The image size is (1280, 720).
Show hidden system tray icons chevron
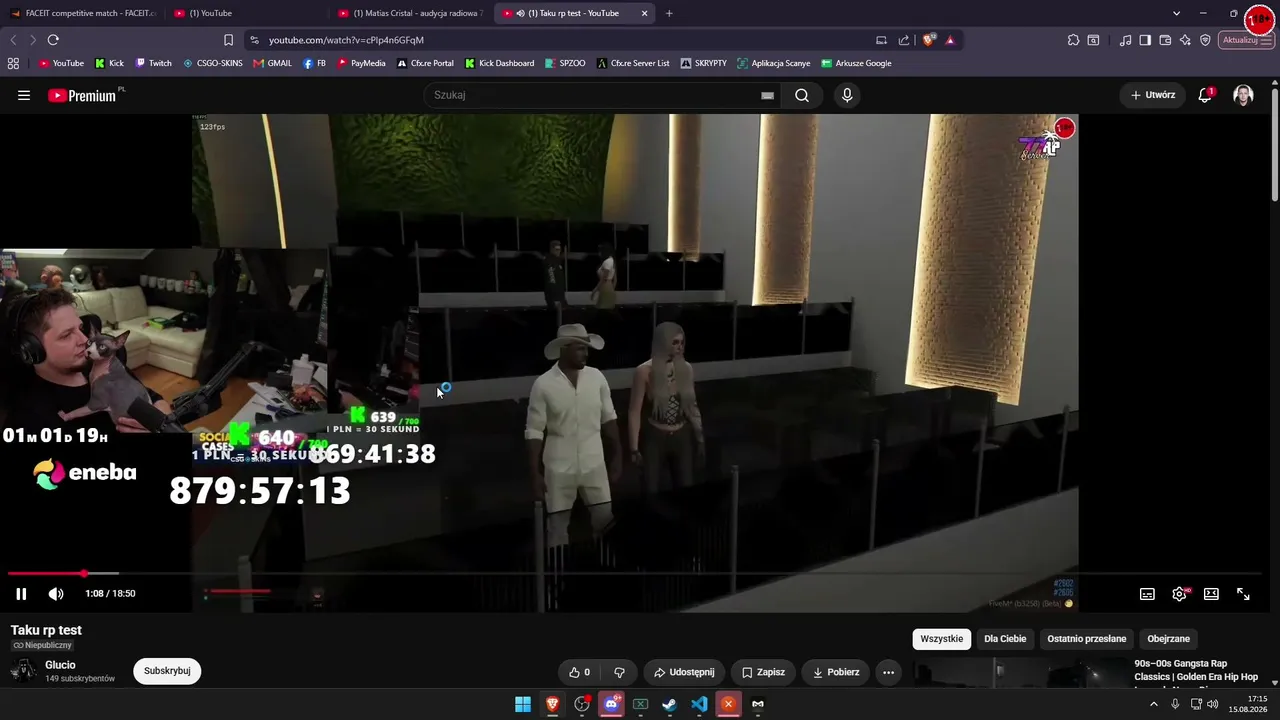pos(1153,704)
